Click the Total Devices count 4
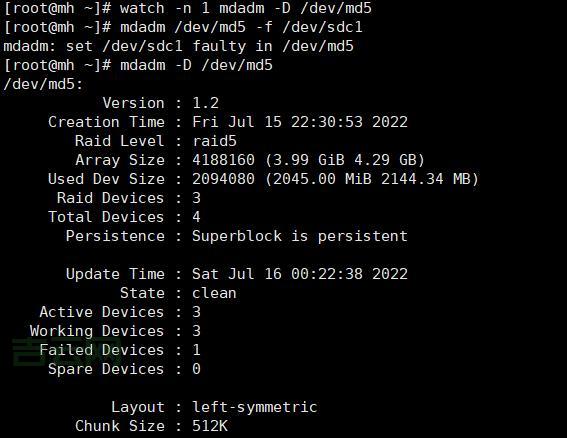This screenshot has height=438, width=567. coord(196,217)
